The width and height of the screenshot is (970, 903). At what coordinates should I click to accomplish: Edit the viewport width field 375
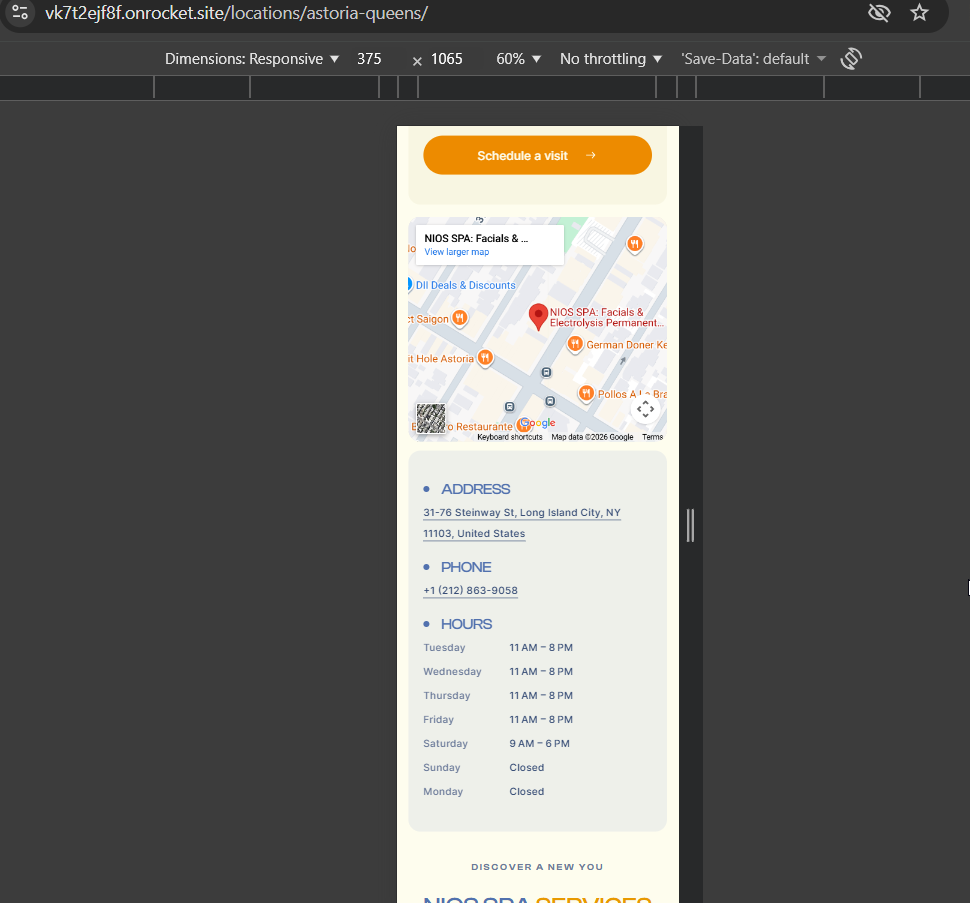point(369,59)
